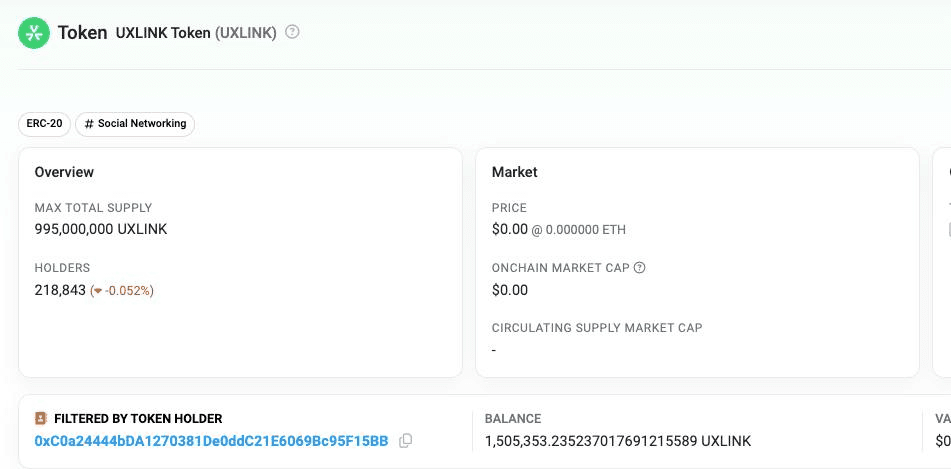Click the Onchain Market Cap info icon
951x469 pixels.
[640, 268]
